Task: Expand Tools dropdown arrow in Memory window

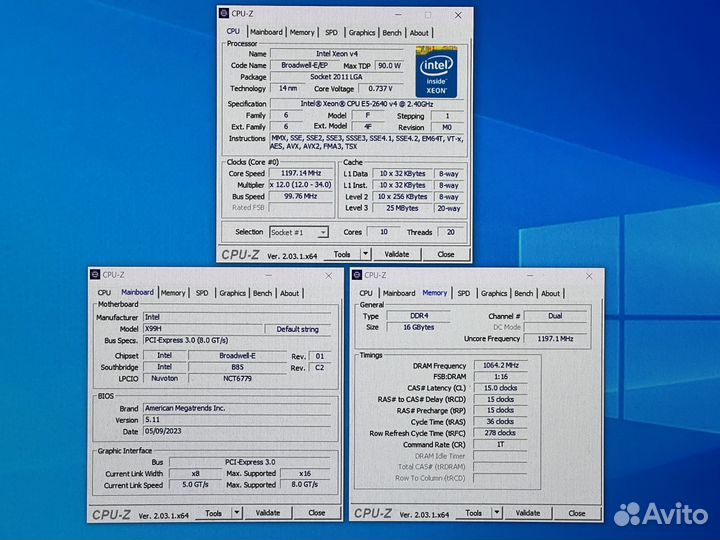Action: [497, 512]
